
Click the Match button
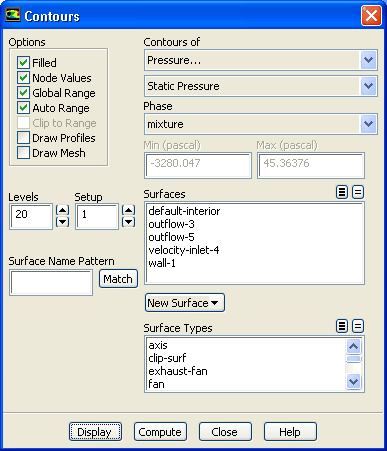118,279
